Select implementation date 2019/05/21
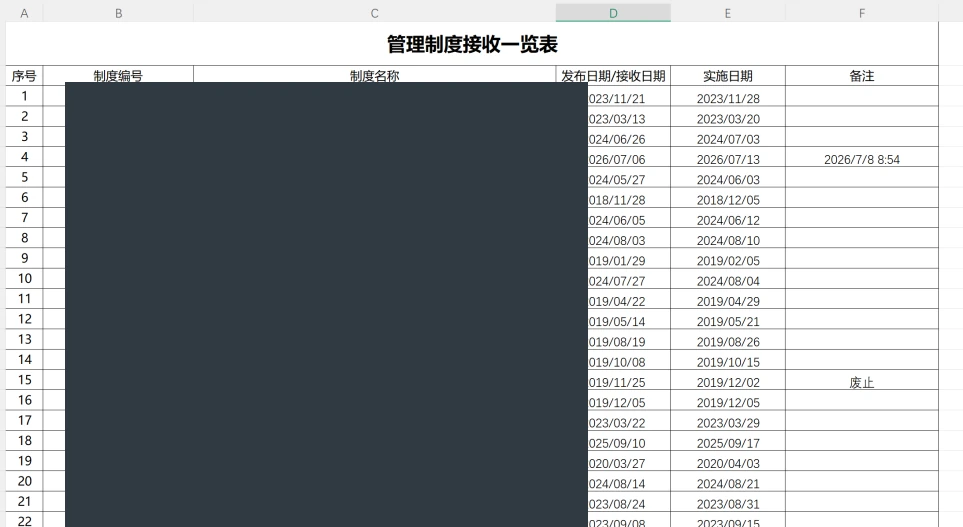 728,321
